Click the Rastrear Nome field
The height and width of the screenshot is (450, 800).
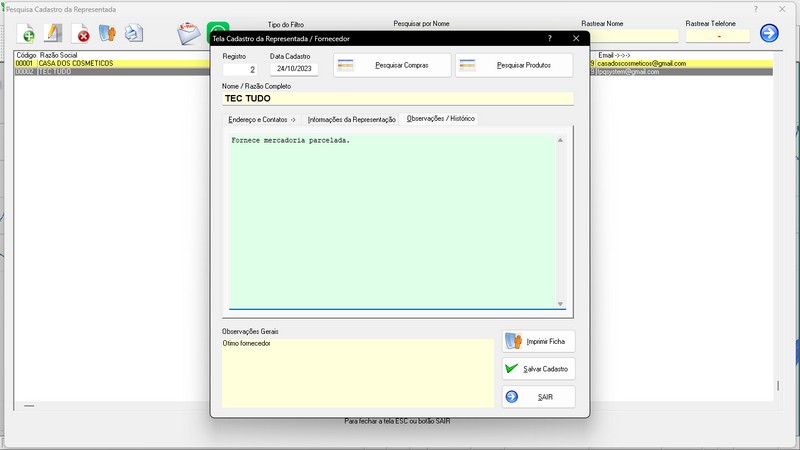click(x=634, y=36)
